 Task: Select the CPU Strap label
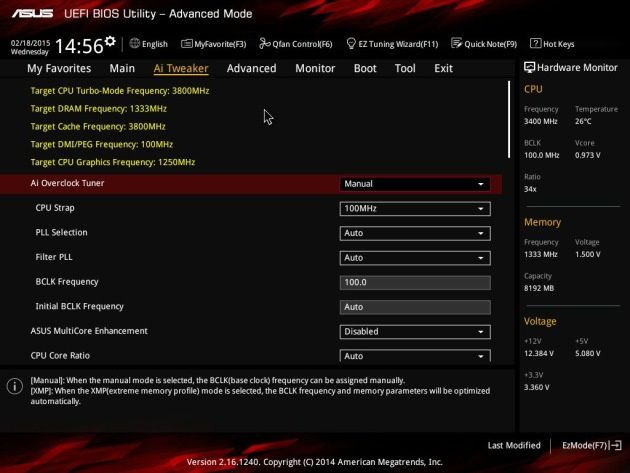point(55,208)
